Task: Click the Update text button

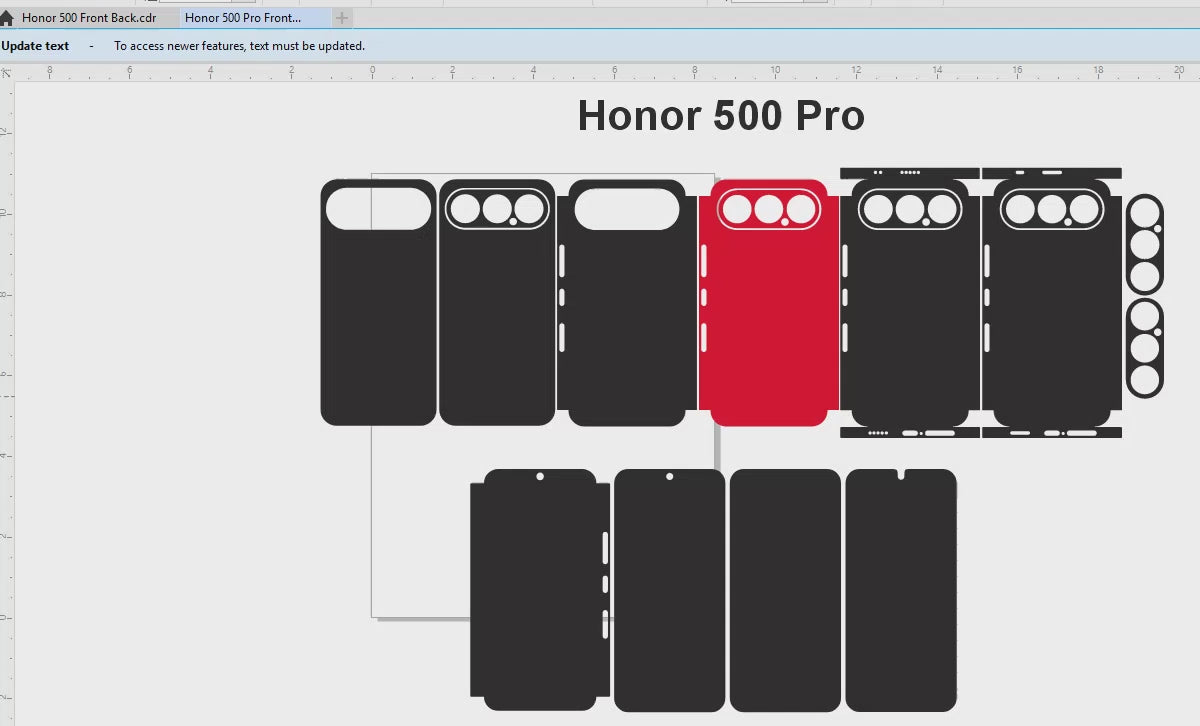Action: click(x=36, y=46)
